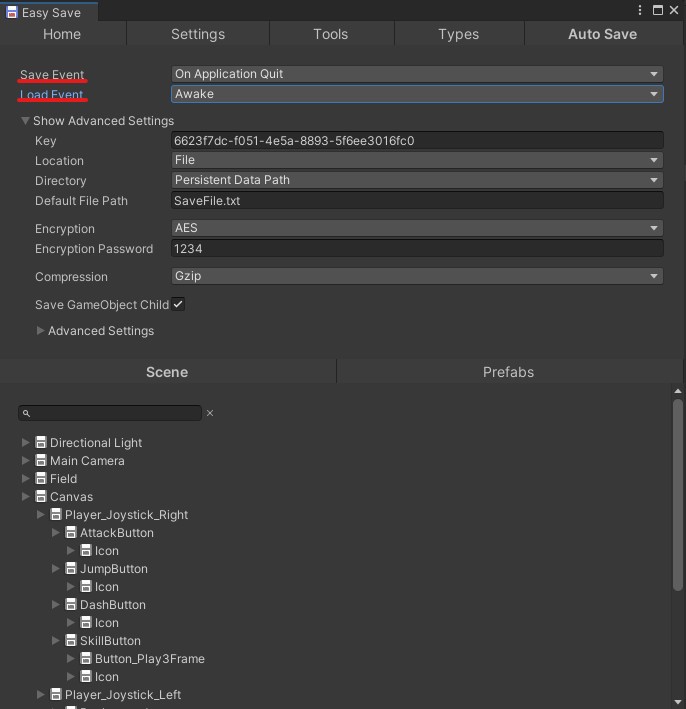Click the Encryption Password field

pyautogui.click(x=417, y=248)
